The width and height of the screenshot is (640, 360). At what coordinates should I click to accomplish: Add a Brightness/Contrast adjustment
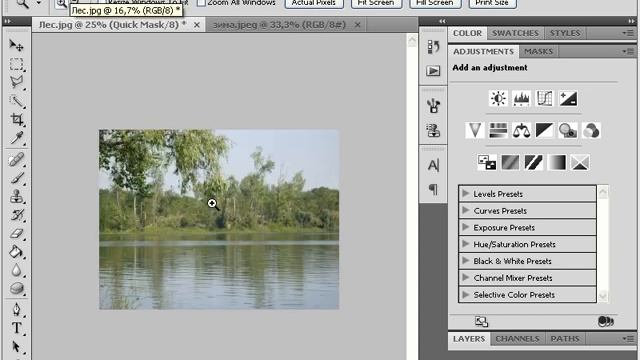click(x=498, y=98)
